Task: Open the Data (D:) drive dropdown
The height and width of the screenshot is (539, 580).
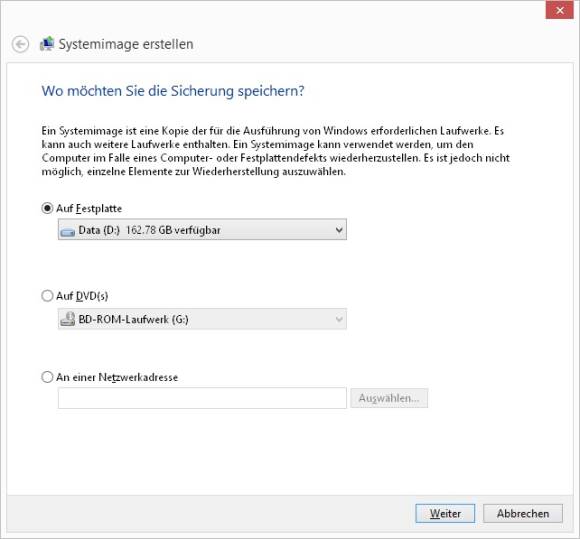Action: (x=202, y=230)
